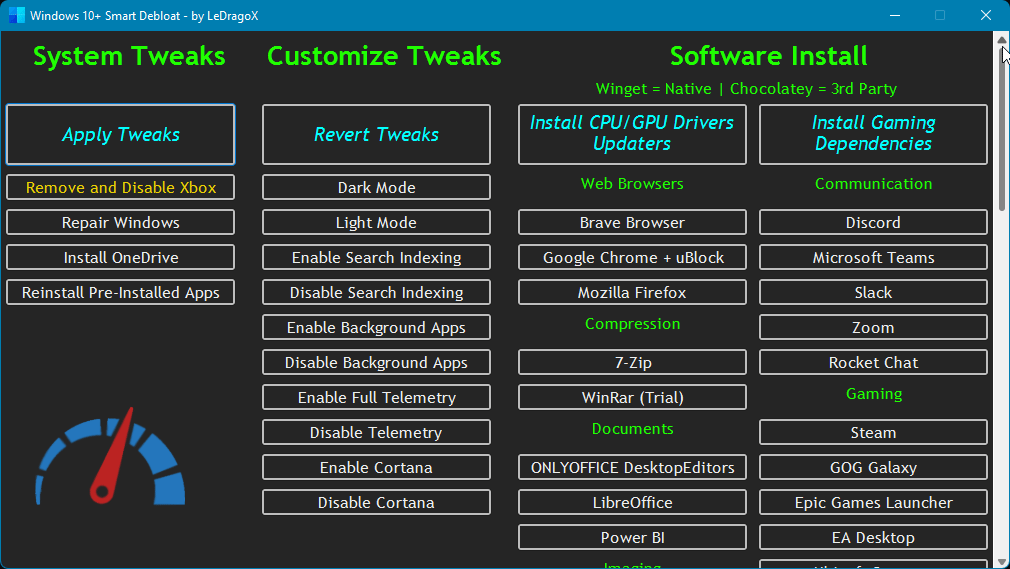This screenshot has width=1010, height=569.
Task: Choose Remove and Disable Xbox
Action: (x=120, y=188)
